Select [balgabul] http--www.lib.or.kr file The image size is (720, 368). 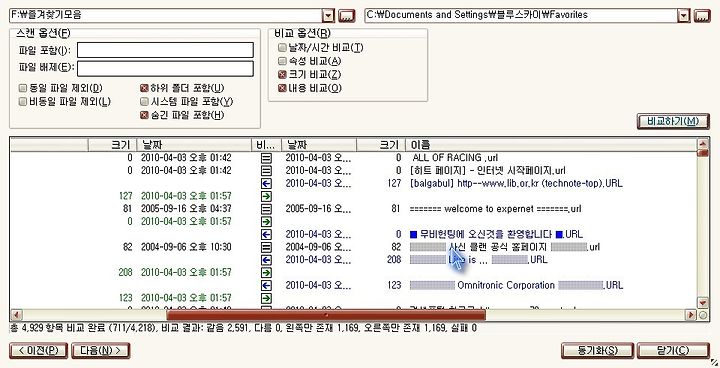pos(516,183)
